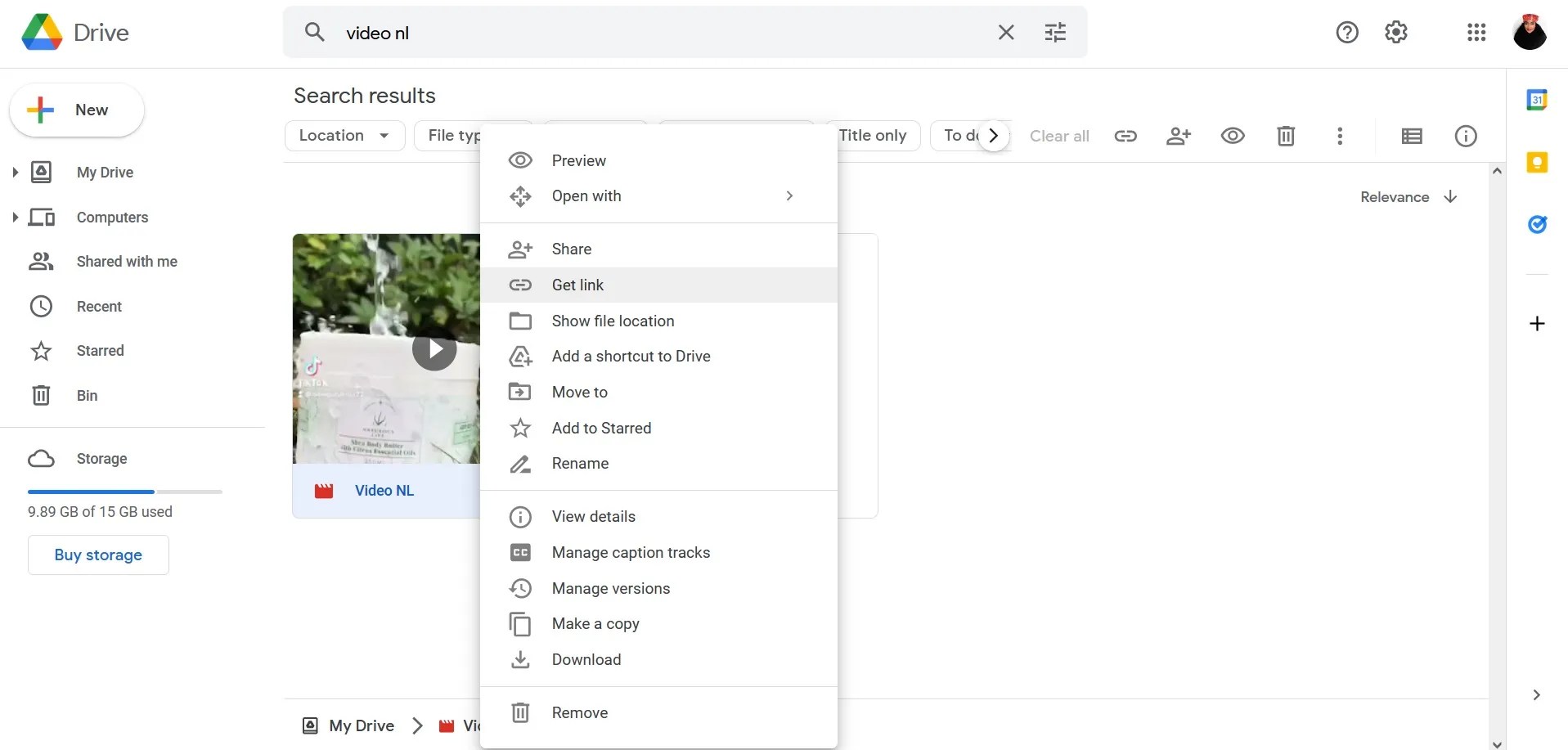Open file details with the info icon
This screenshot has width=1568, height=750.
pyautogui.click(x=1465, y=136)
